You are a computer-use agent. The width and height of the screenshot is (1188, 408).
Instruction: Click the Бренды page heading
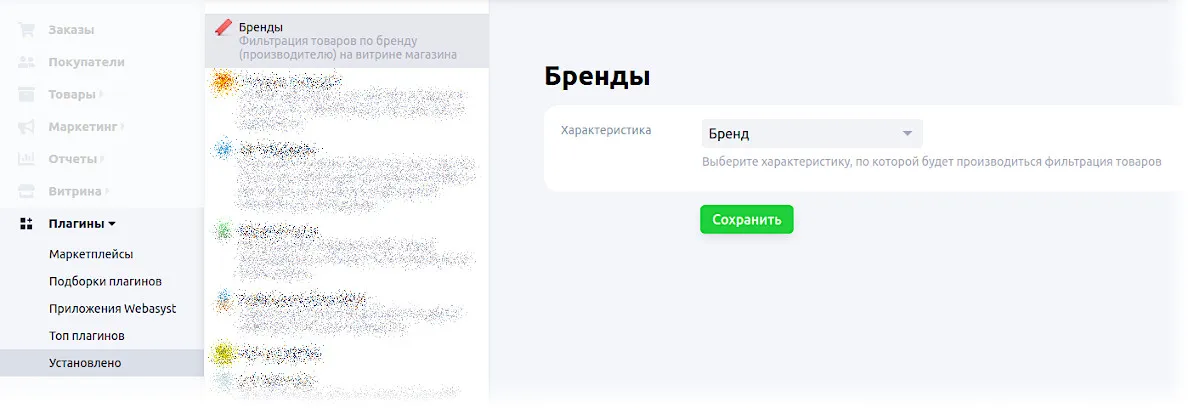(597, 78)
